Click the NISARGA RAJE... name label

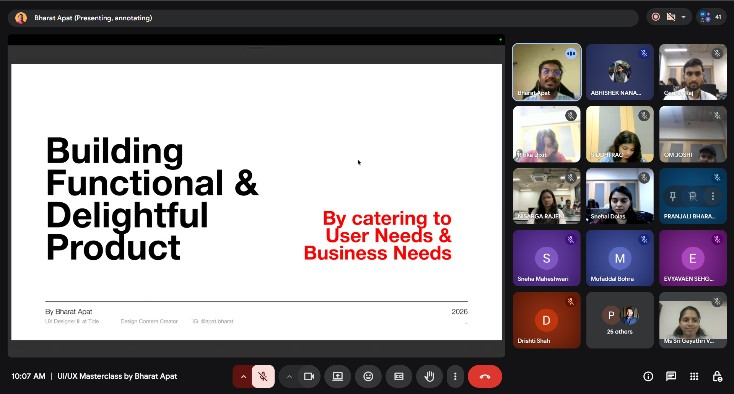[541, 217]
